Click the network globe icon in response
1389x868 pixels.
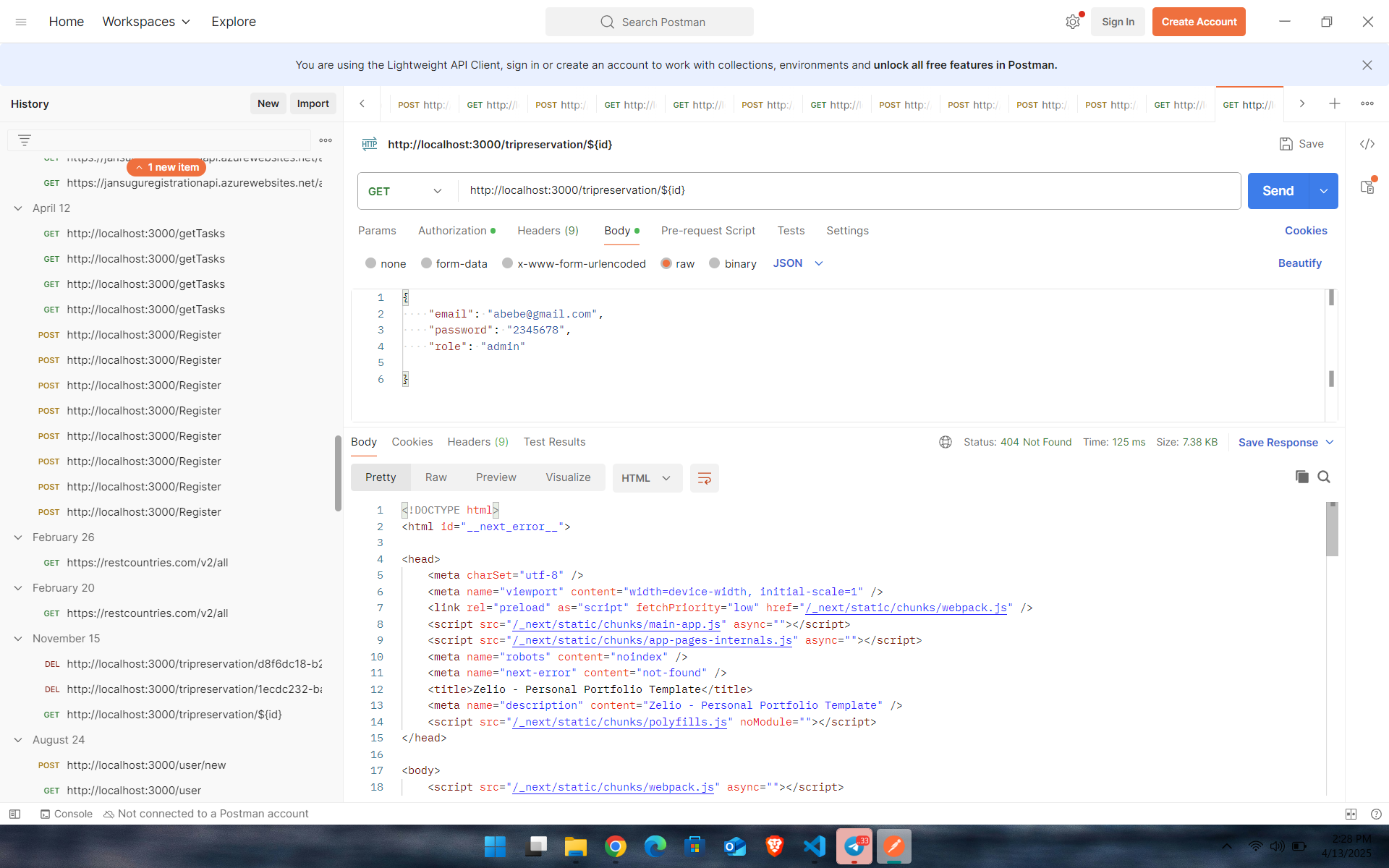(x=946, y=442)
